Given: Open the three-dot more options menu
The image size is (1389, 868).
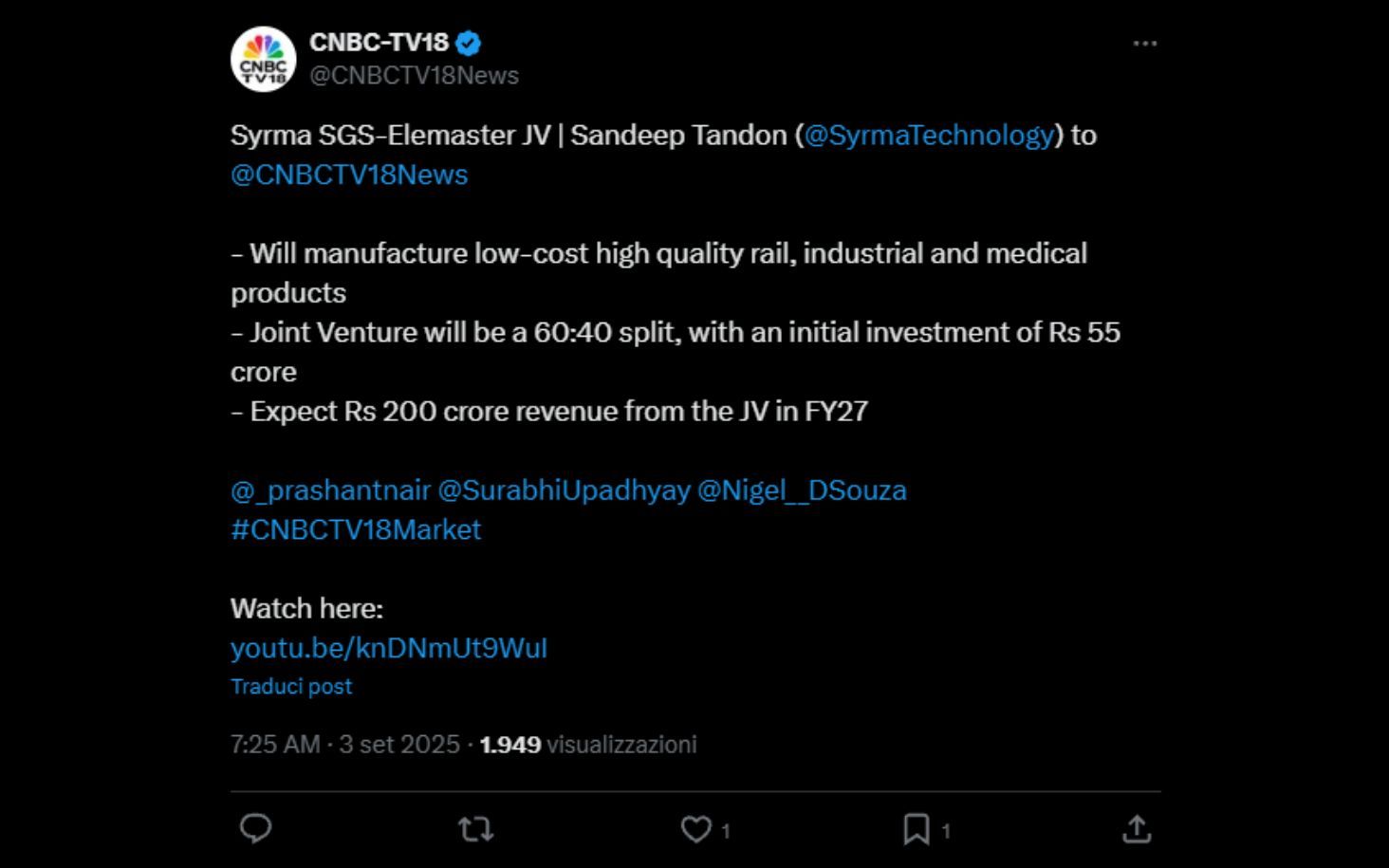Looking at the screenshot, I should pos(1145,44).
